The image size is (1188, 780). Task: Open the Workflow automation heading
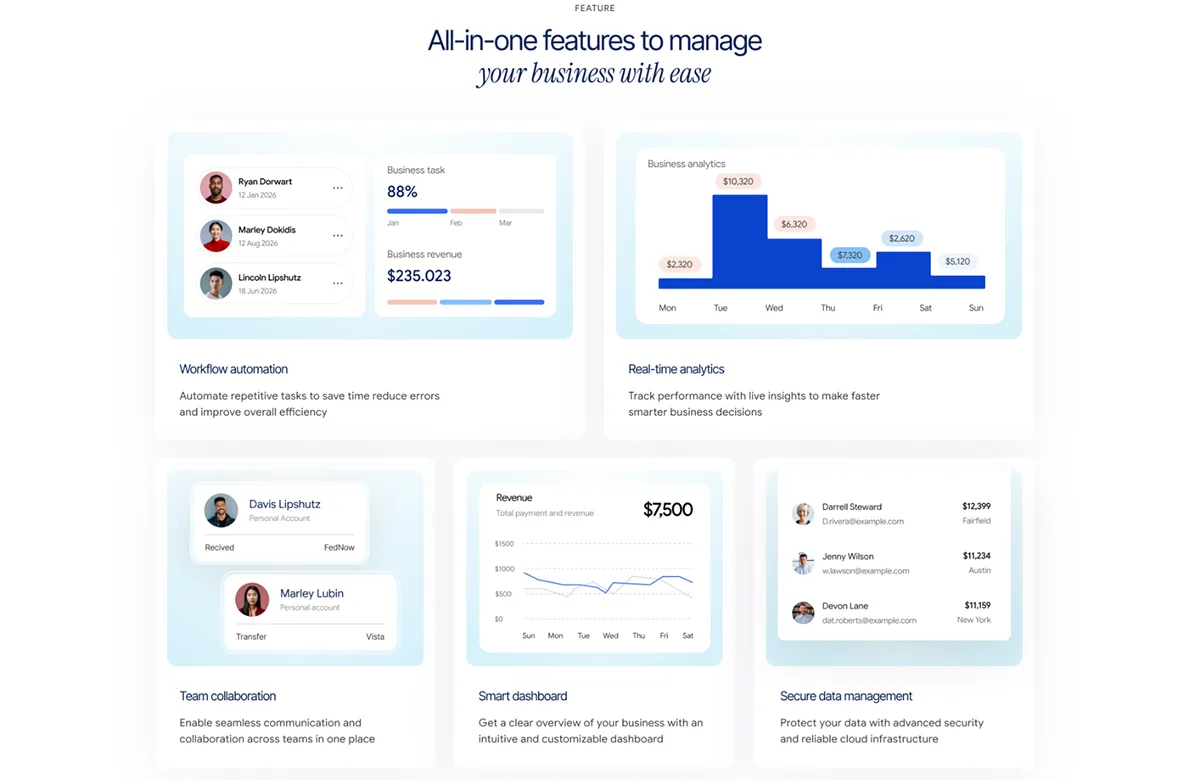pos(233,369)
